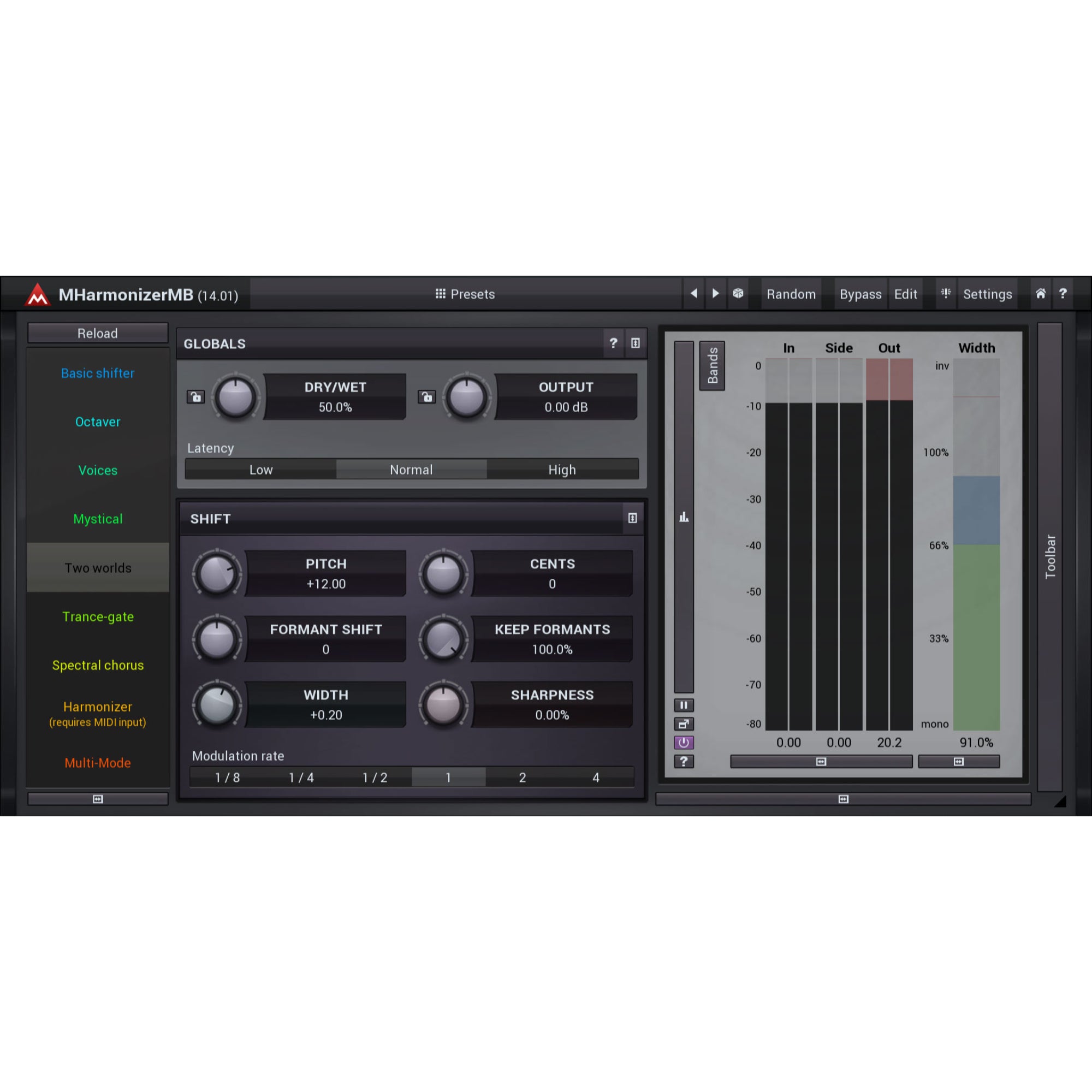The height and width of the screenshot is (1092, 1092).
Task: Click the Formant Shift knob
Action: pos(217,639)
